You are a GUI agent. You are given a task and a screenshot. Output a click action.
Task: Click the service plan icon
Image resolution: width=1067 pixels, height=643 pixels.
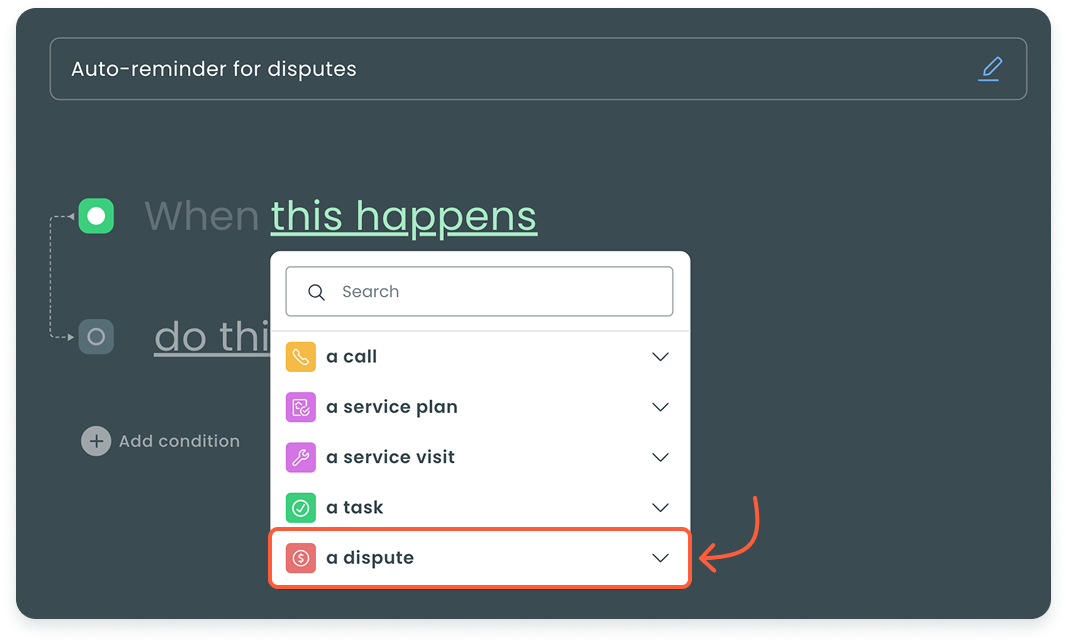301,407
